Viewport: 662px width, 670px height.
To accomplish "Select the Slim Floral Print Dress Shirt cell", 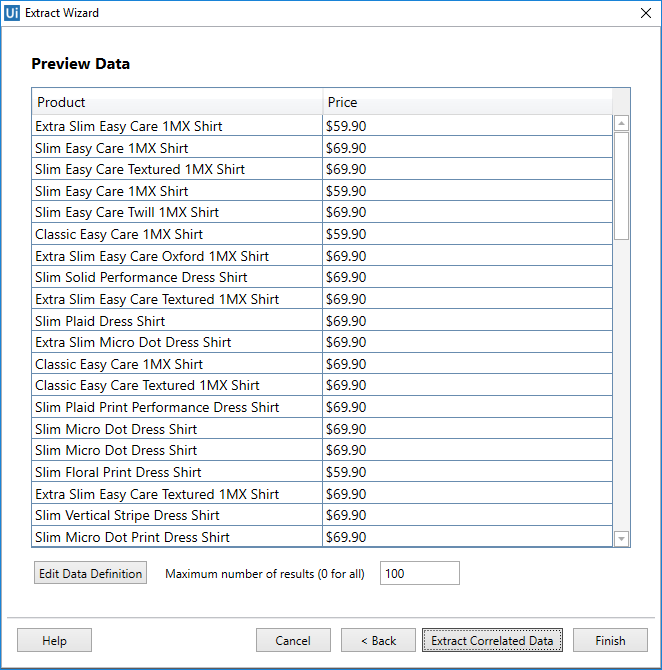I will pos(118,472).
